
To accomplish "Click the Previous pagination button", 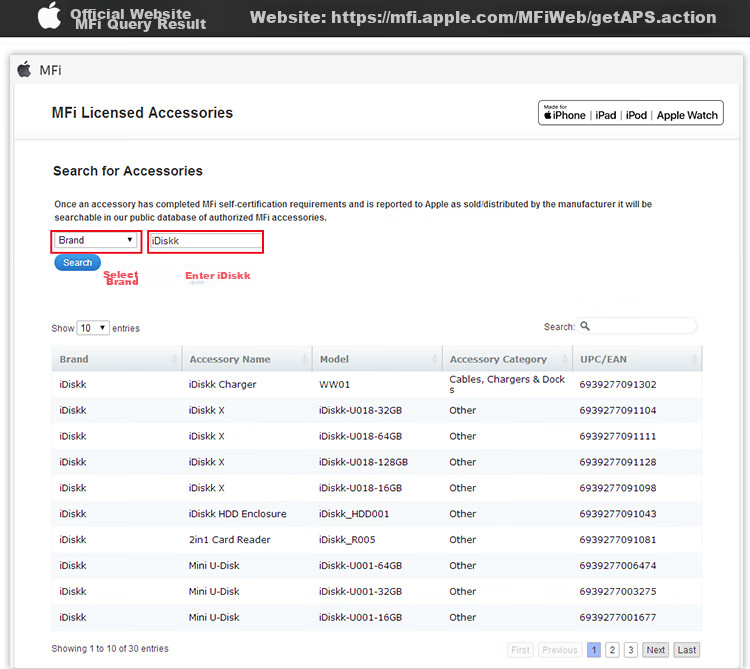I will click(560, 650).
